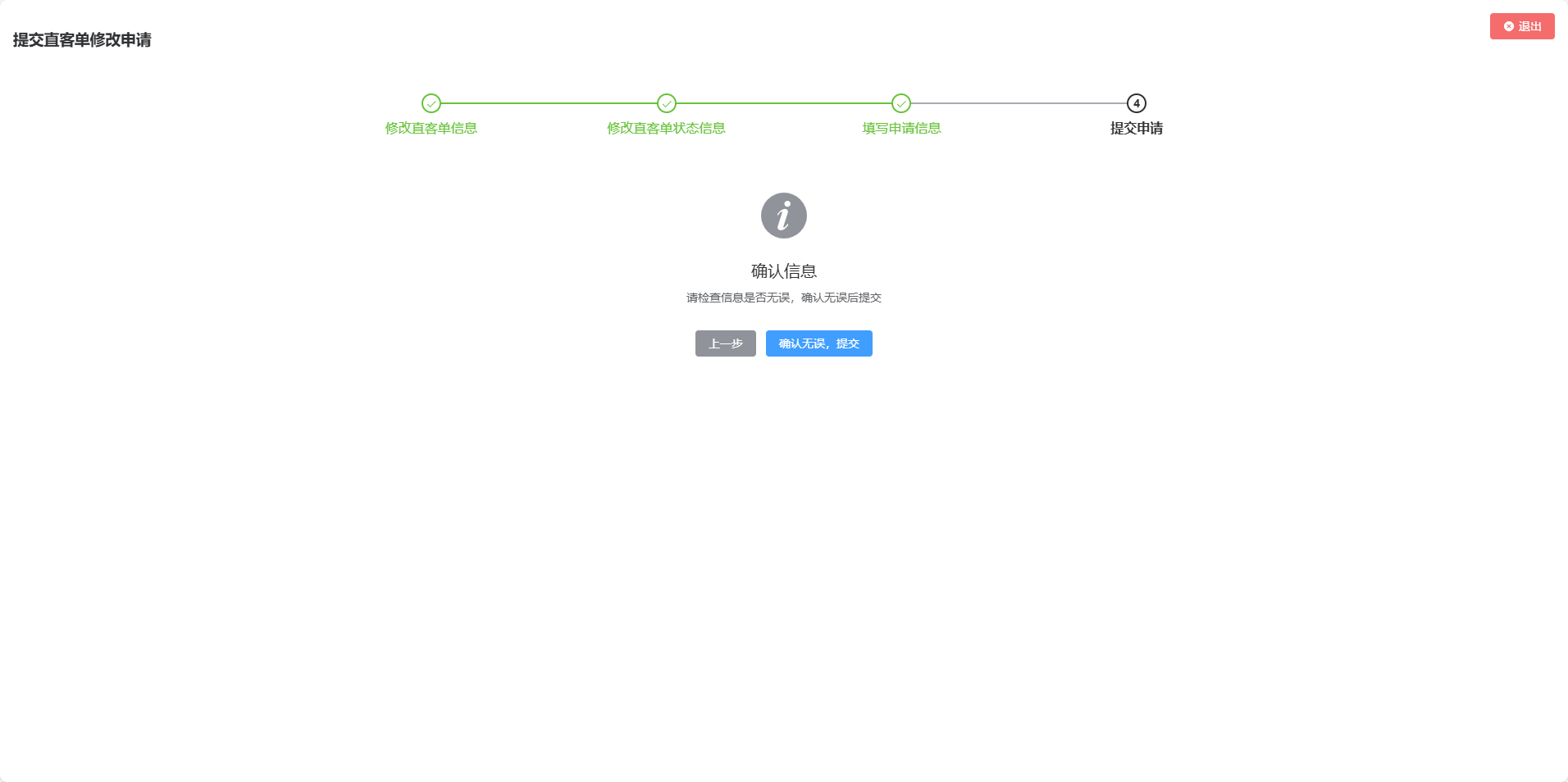Click the gray info icon above 确认信息
Image resolution: width=1568 pixels, height=782 pixels.
pyautogui.click(x=784, y=216)
